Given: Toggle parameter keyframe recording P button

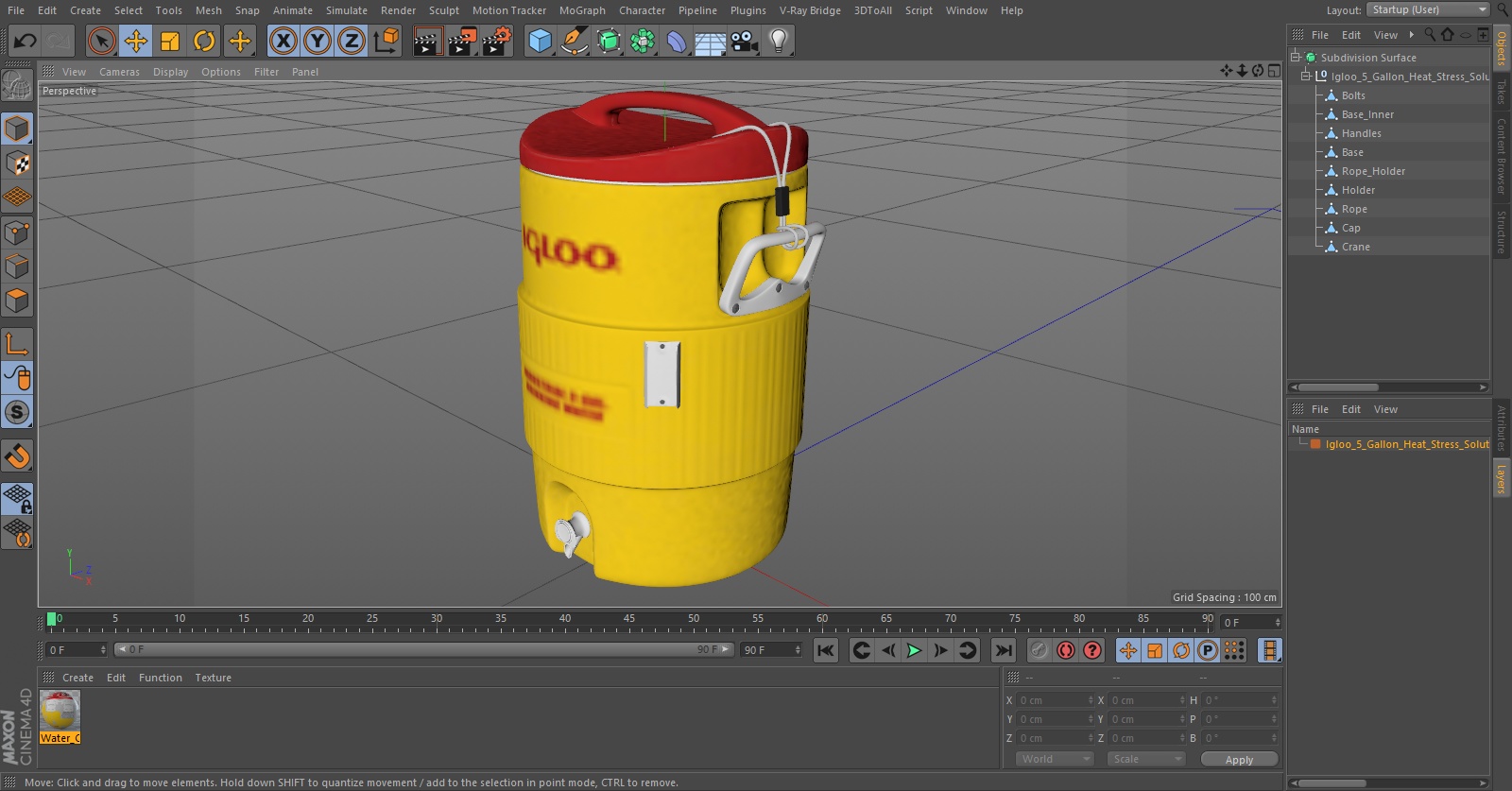Looking at the screenshot, I should point(1208,650).
